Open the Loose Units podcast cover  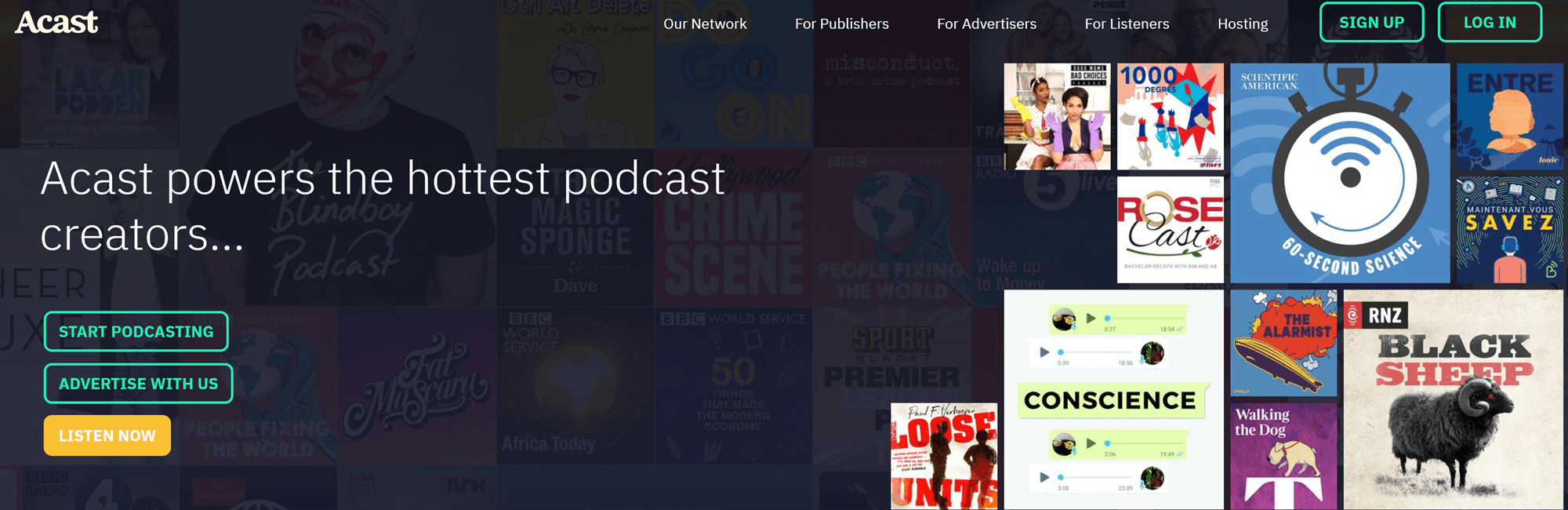click(x=944, y=457)
